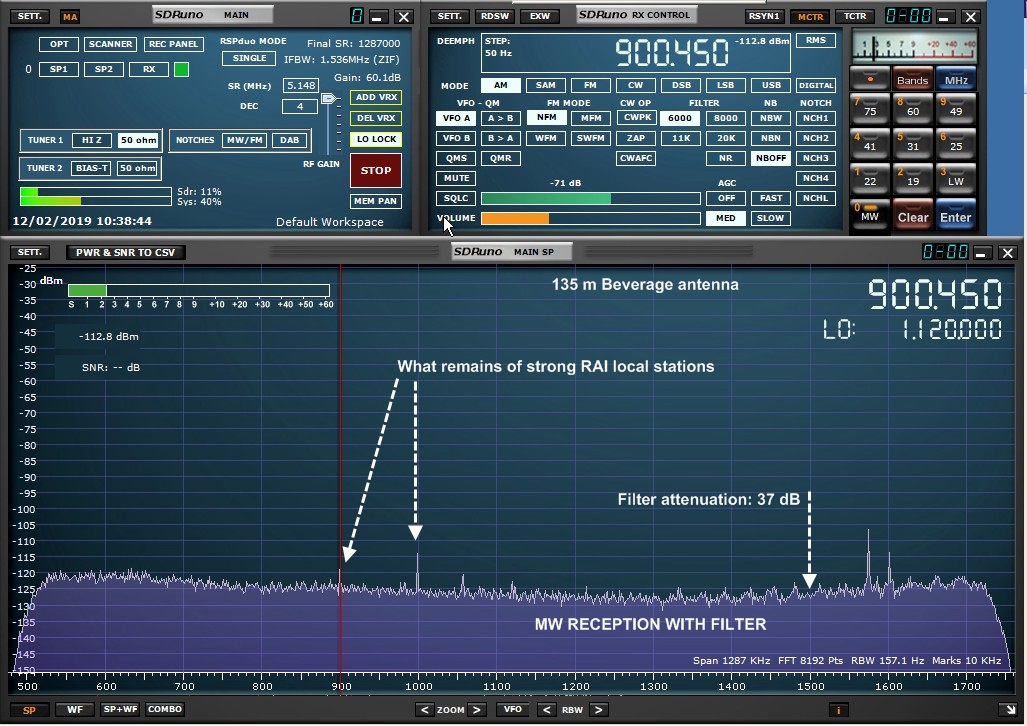Viewport: 1027px width, 726px height.
Task: Select the 49 m band keypad button
Action: click(x=956, y=107)
